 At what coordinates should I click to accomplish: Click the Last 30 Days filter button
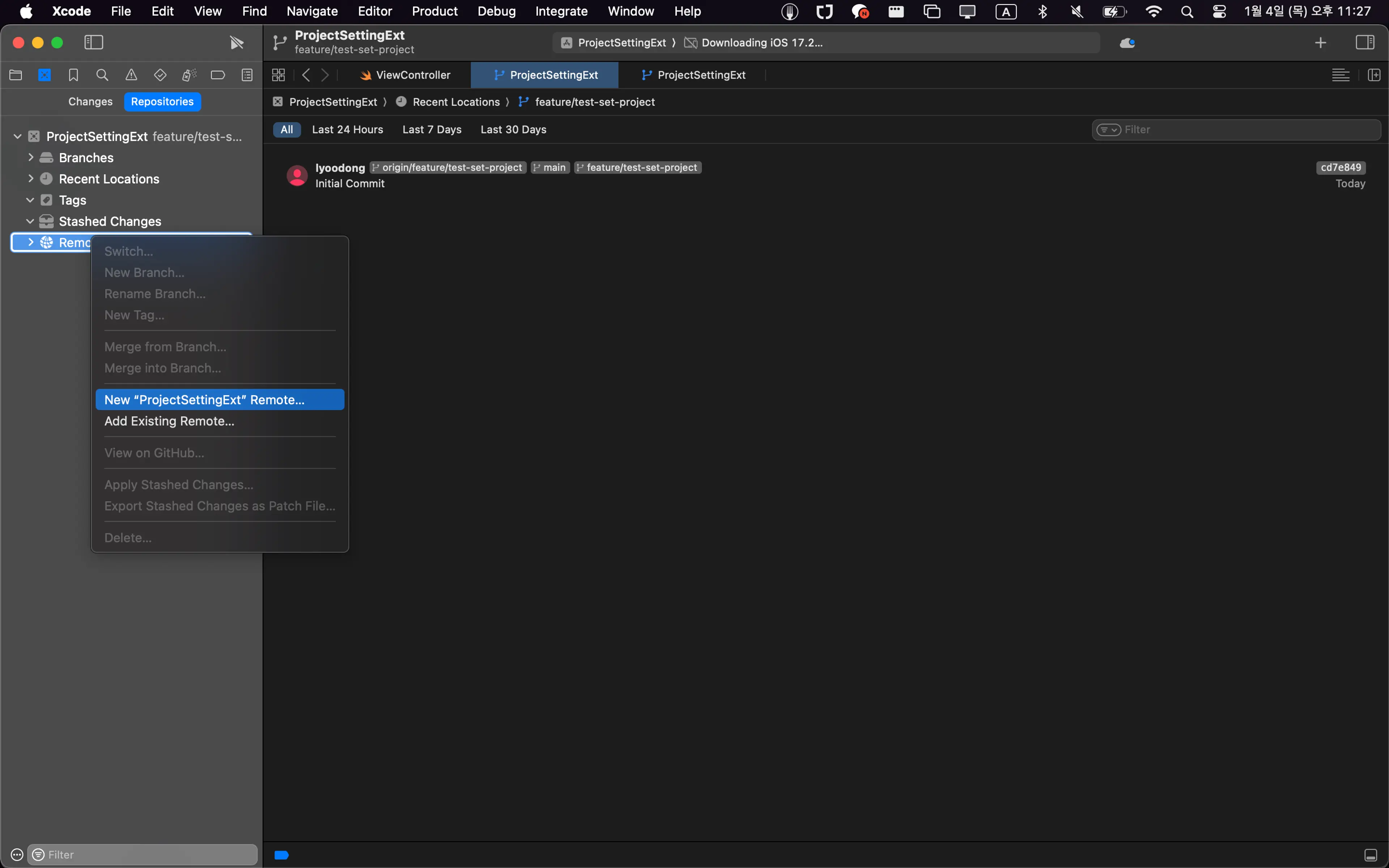pos(513,129)
